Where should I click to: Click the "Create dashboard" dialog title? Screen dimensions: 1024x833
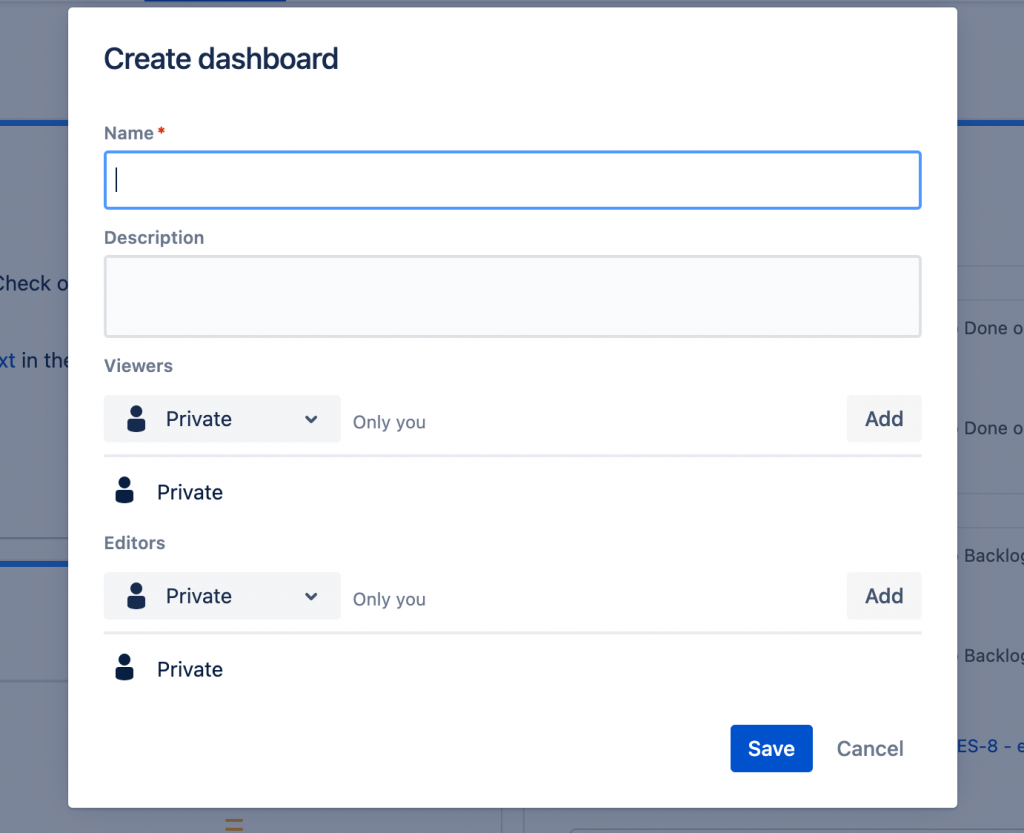coord(221,59)
